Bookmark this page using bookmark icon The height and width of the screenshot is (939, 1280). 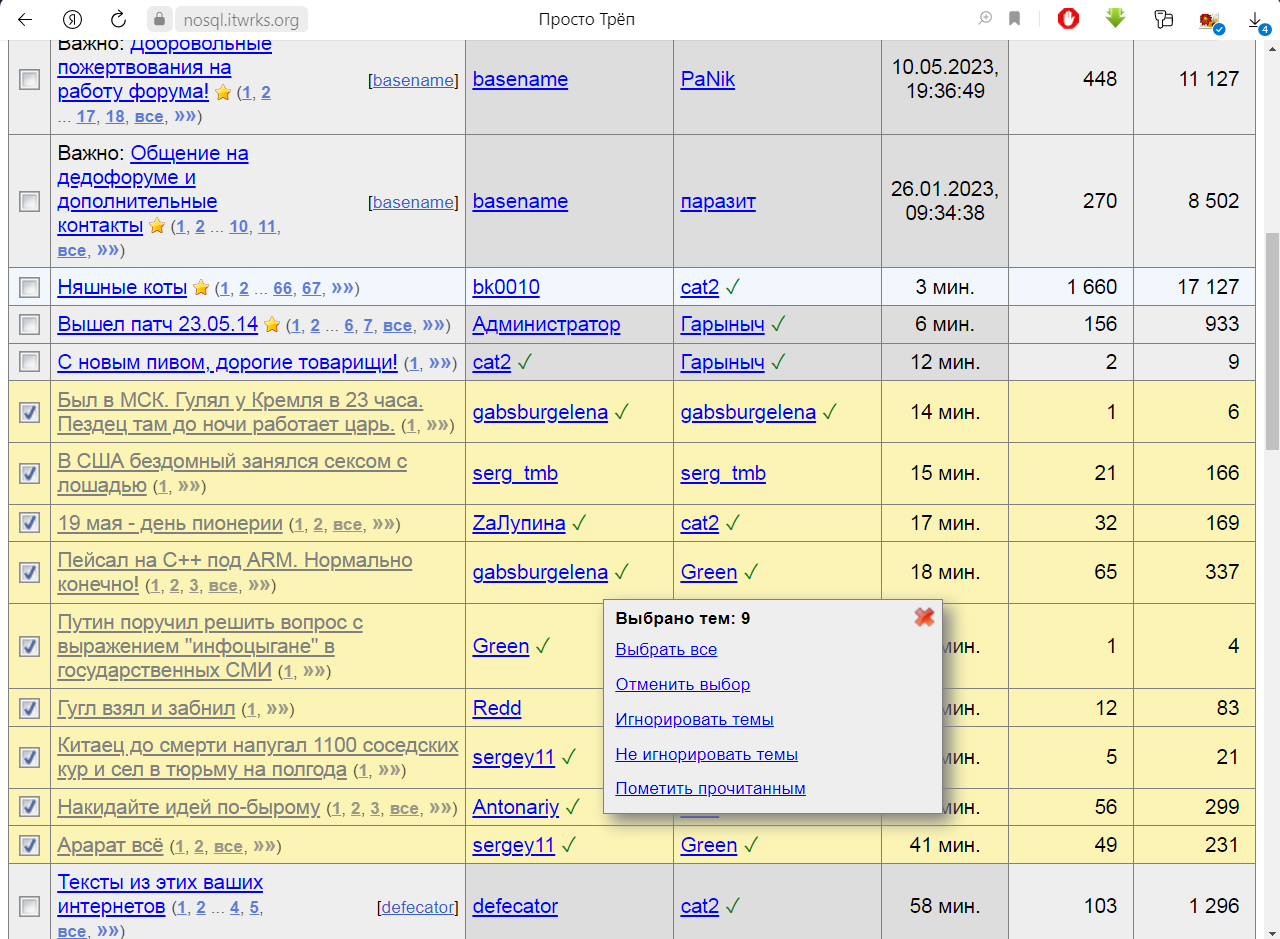(1014, 19)
